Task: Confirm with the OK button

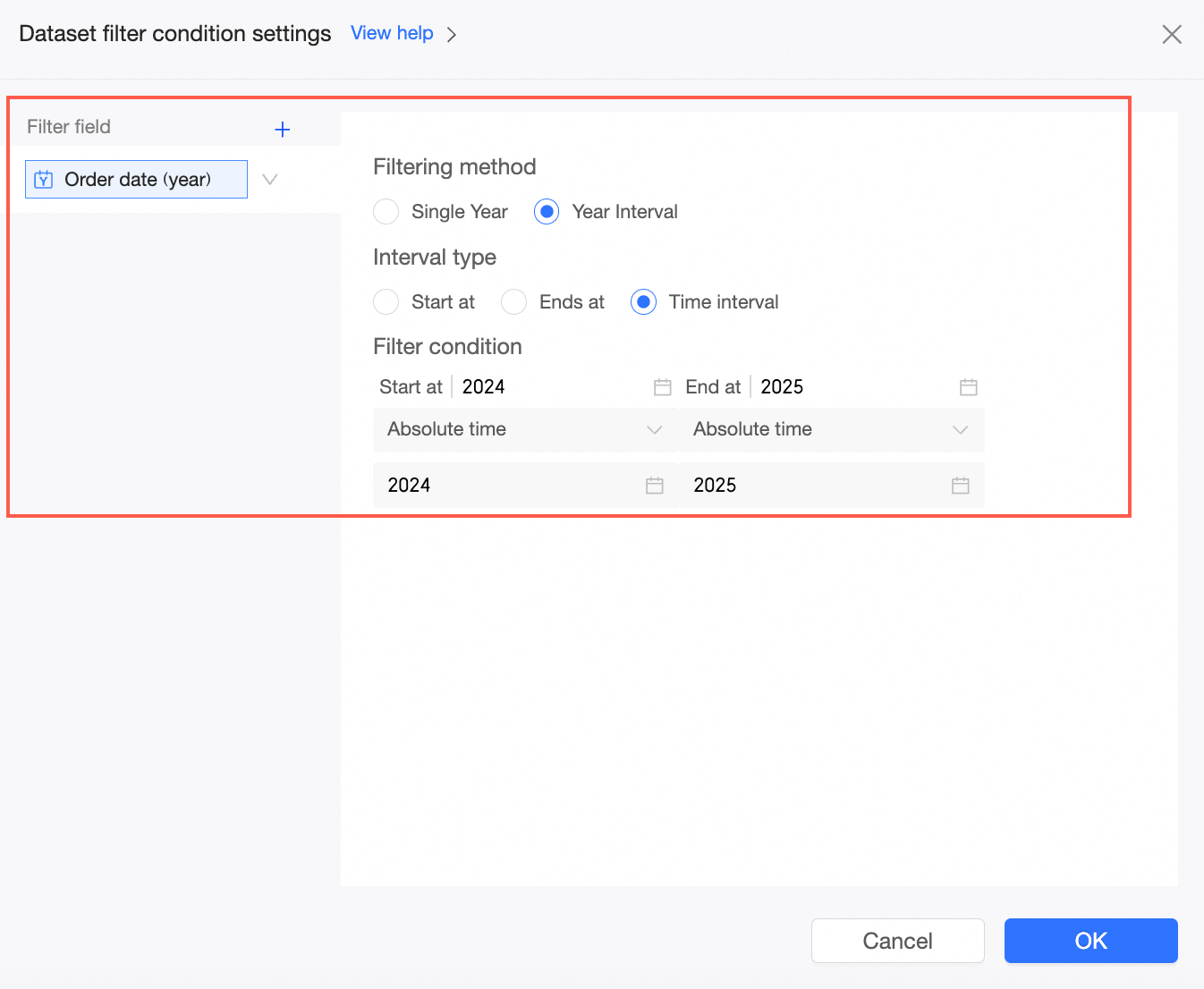Action: [x=1090, y=941]
